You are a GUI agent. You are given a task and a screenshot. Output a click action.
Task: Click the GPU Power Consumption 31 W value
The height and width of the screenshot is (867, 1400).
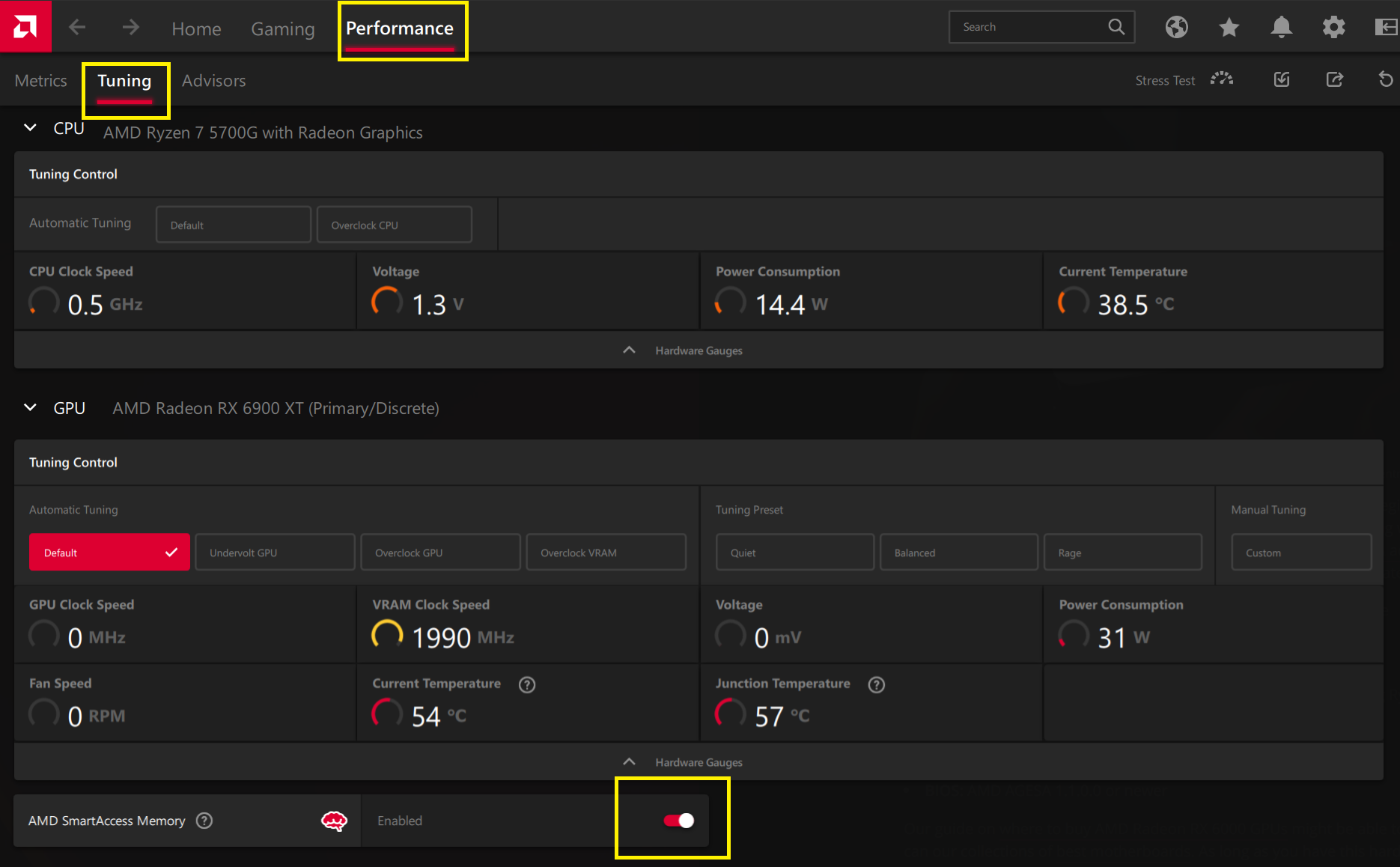(1123, 638)
